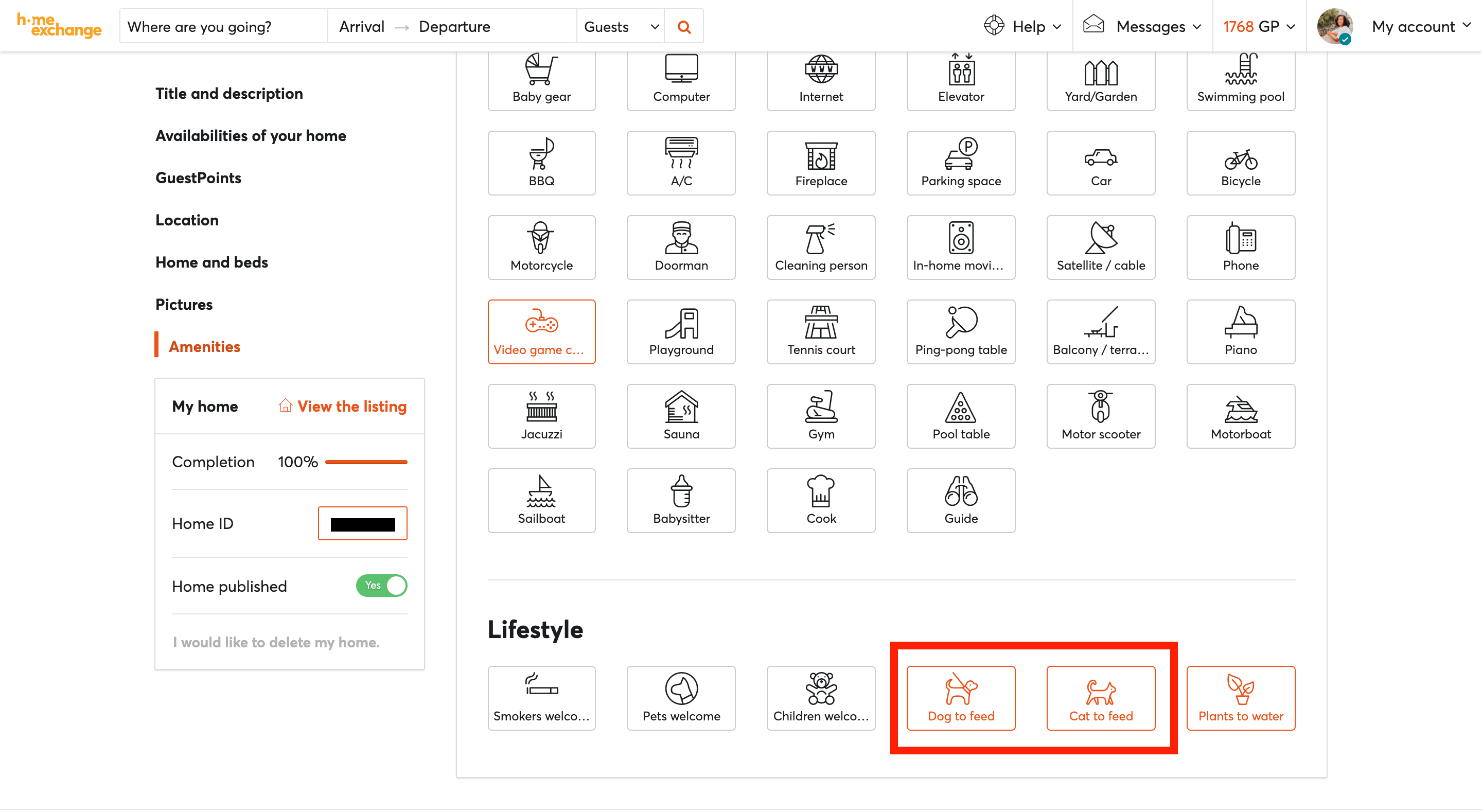The height and width of the screenshot is (812, 1482).
Task: Select the Jacuzzi amenity tile
Action: pos(541,416)
